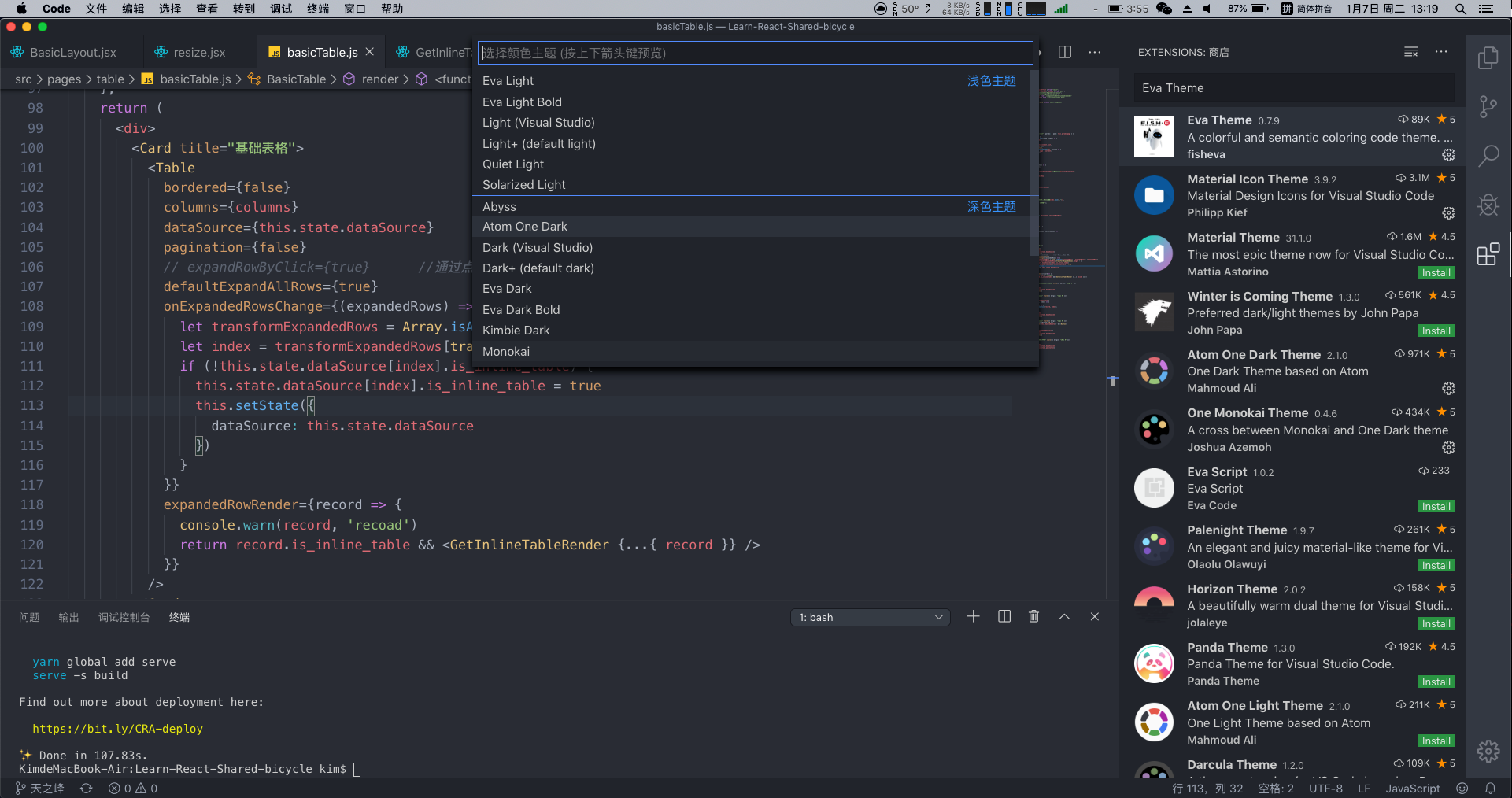
Task: Install the Material Theme extension
Action: pos(1436,272)
